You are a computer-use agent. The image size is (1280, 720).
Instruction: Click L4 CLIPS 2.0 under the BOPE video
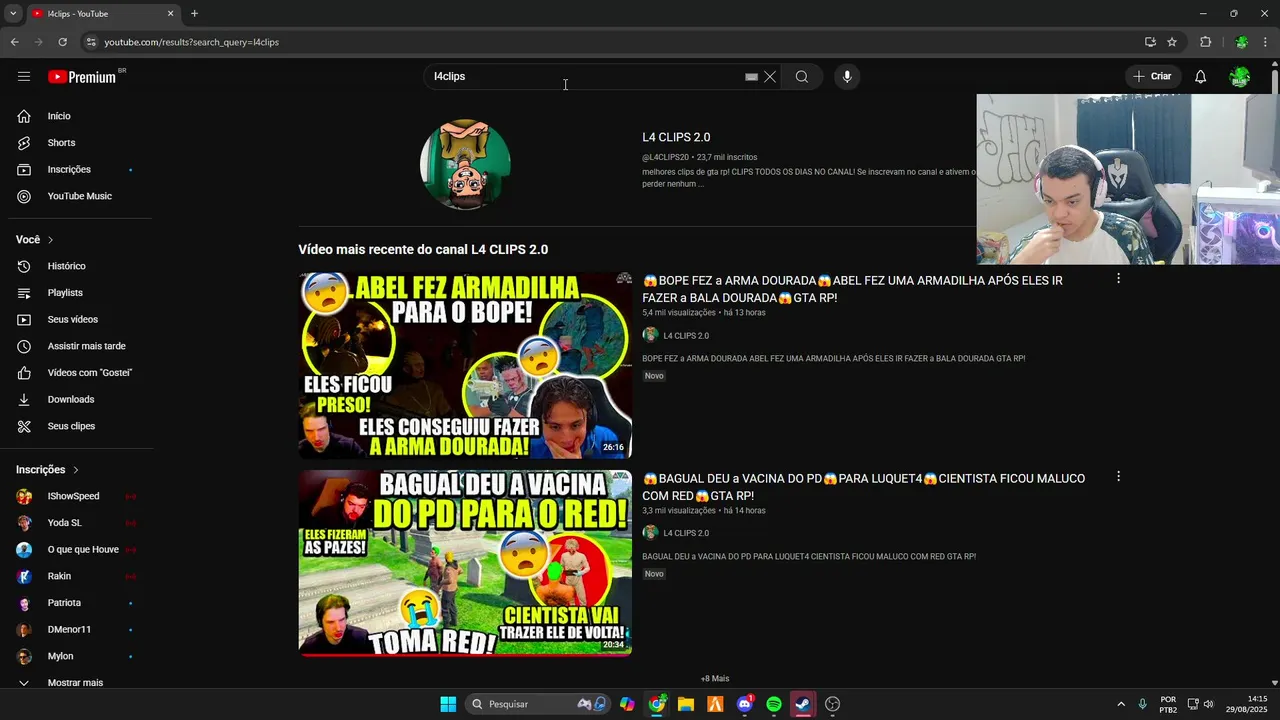coord(686,335)
